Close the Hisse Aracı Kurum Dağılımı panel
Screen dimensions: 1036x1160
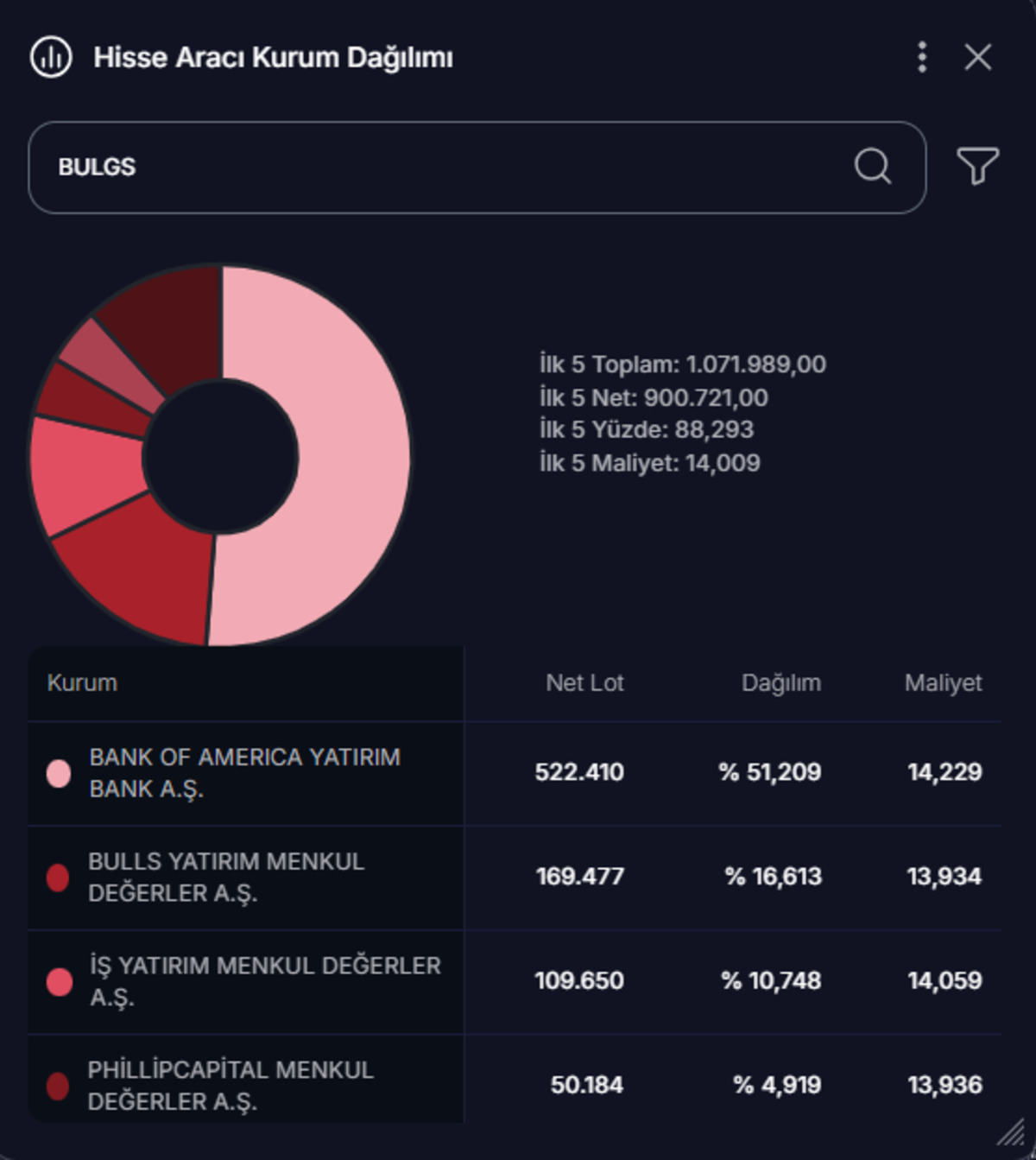coord(978,57)
